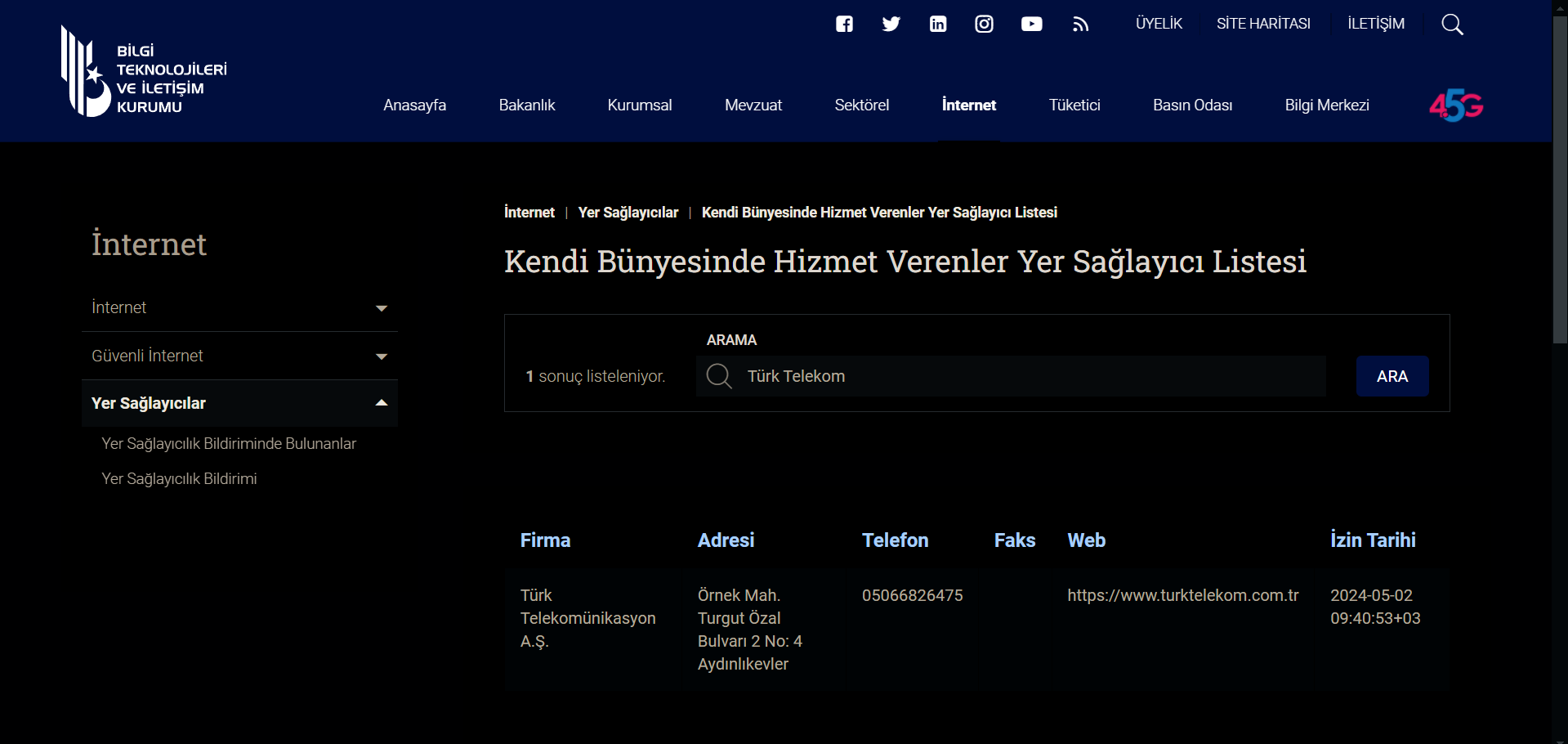The image size is (1568, 744).
Task: Click the header search magnifier icon
Action: [x=1452, y=25]
